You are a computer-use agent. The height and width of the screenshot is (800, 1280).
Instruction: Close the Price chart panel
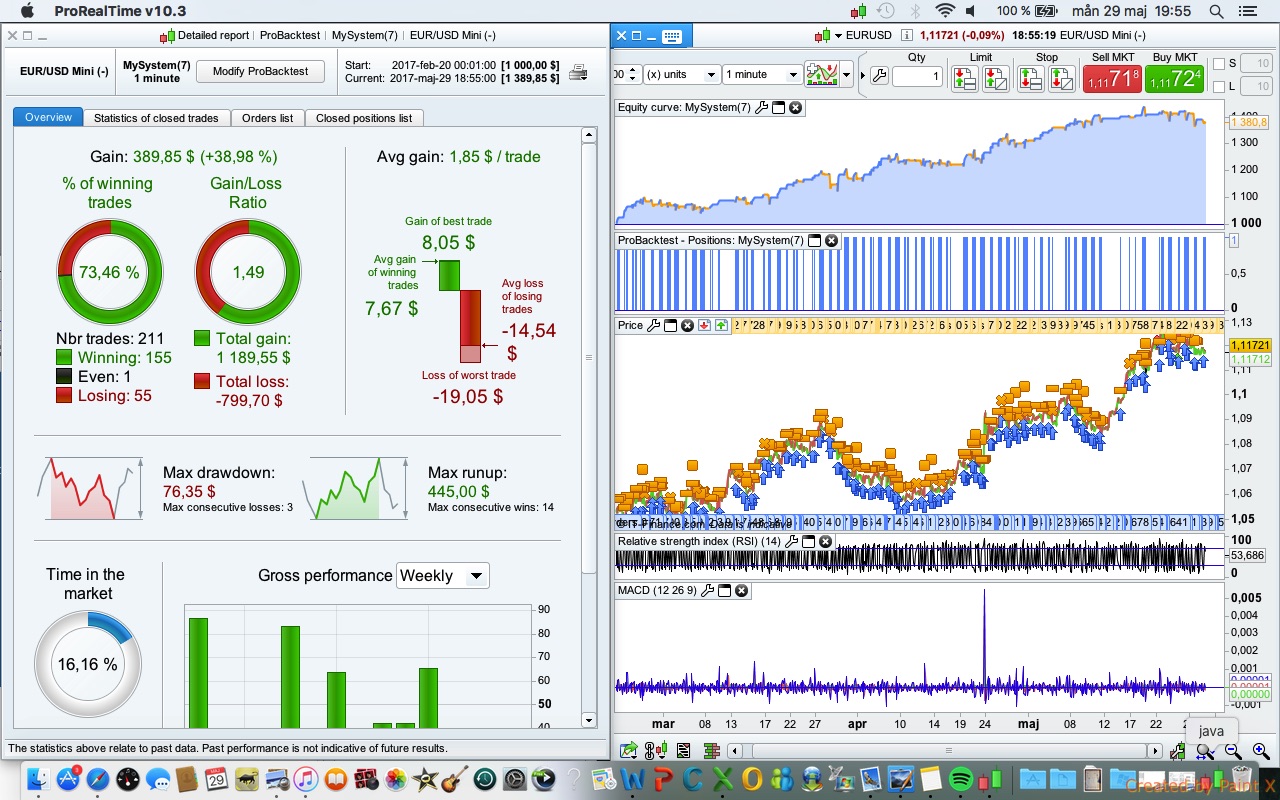[687, 325]
